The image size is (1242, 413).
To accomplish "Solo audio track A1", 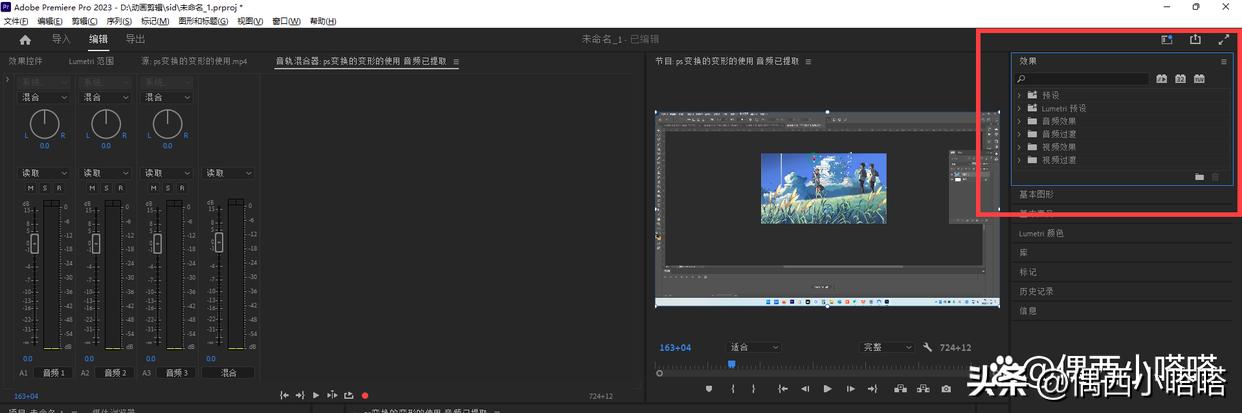I will 45,188.
